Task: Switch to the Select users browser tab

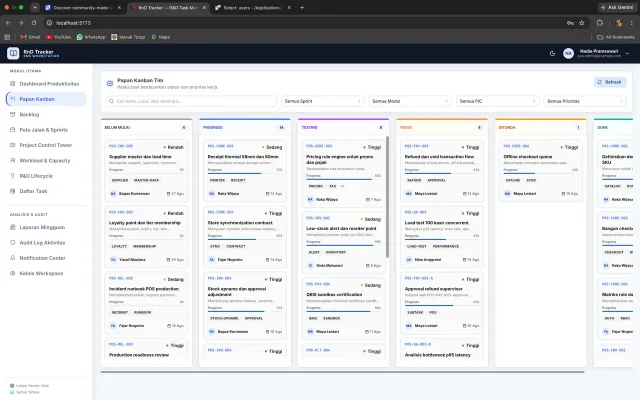Action: click(253, 7)
